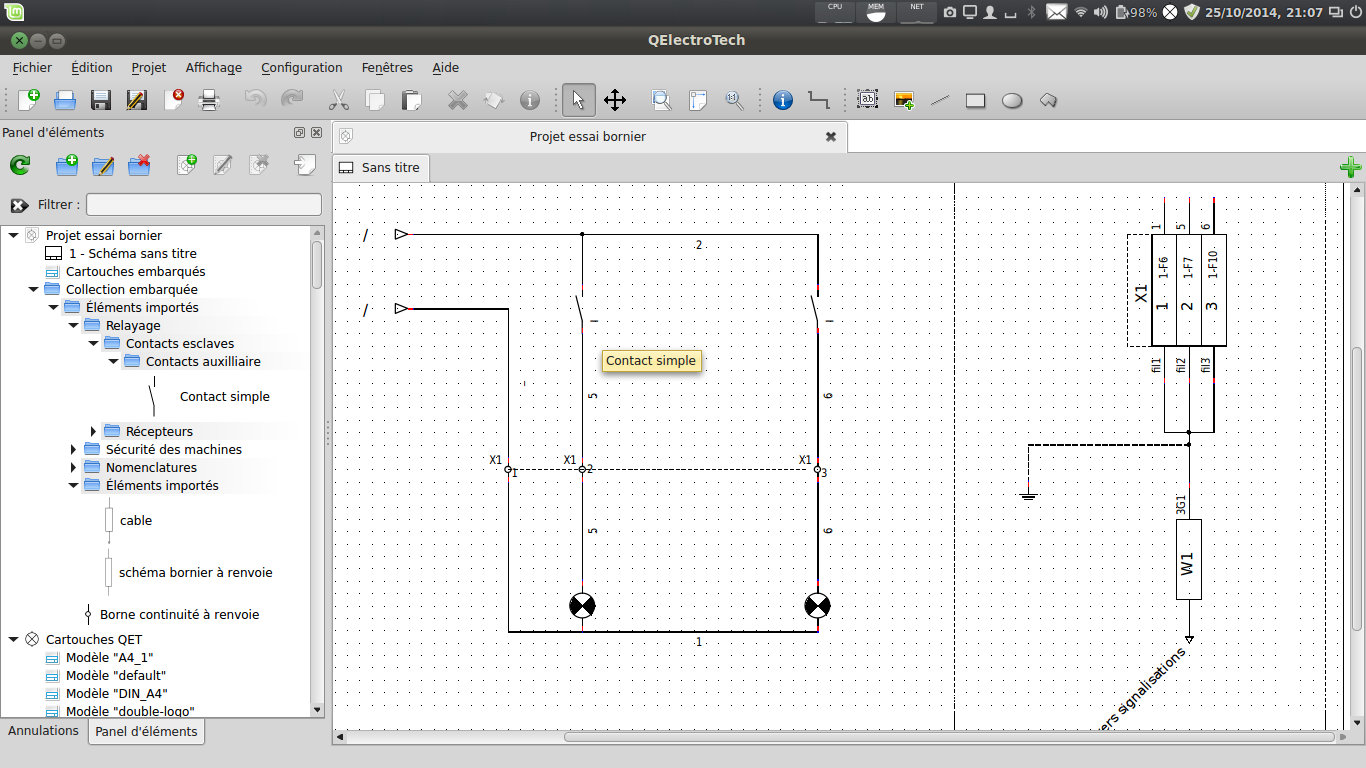This screenshot has height=768, width=1366.
Task: Expand the Récepteurs folder
Action: [94, 432]
